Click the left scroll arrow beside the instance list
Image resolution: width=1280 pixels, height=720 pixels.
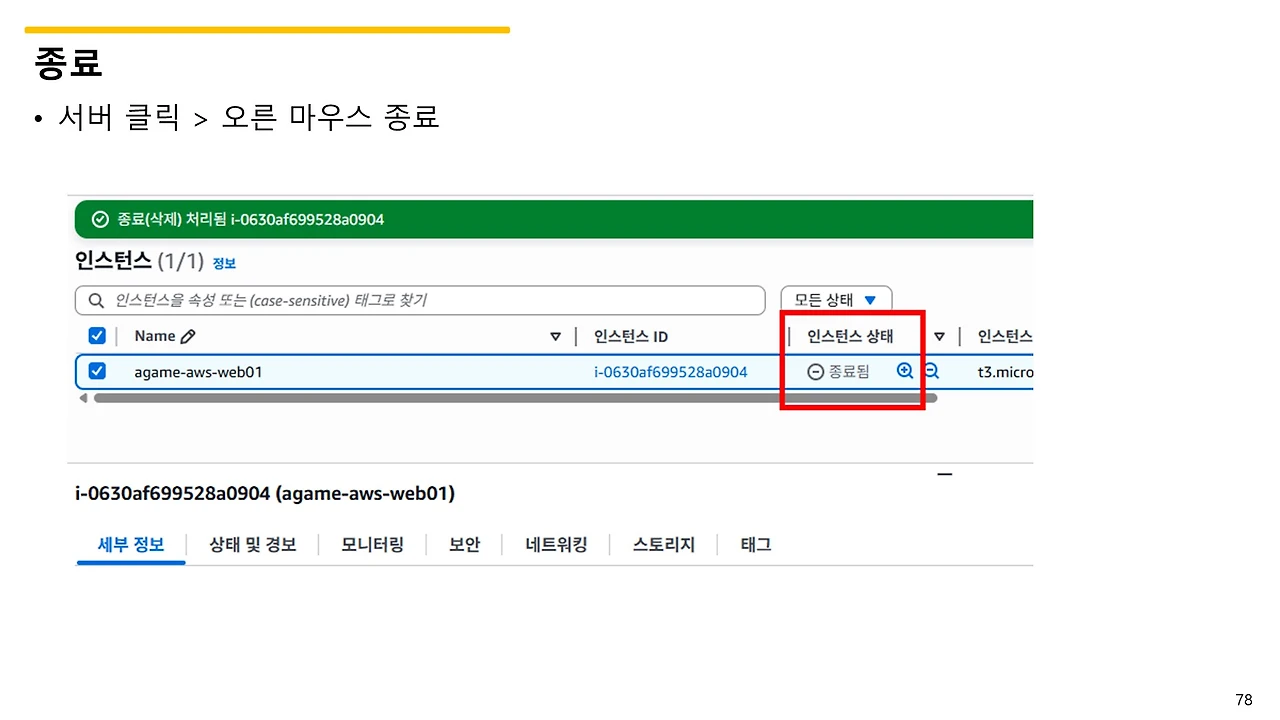(83, 397)
